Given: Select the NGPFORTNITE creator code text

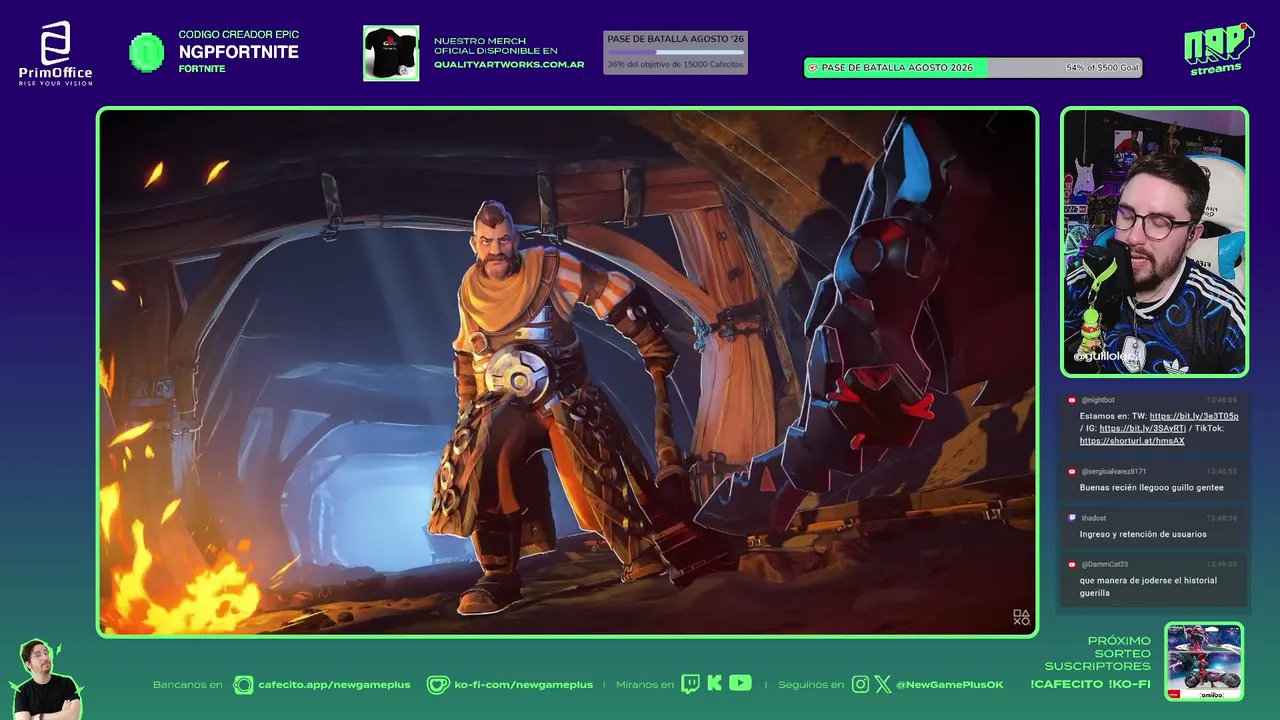Looking at the screenshot, I should (239, 52).
